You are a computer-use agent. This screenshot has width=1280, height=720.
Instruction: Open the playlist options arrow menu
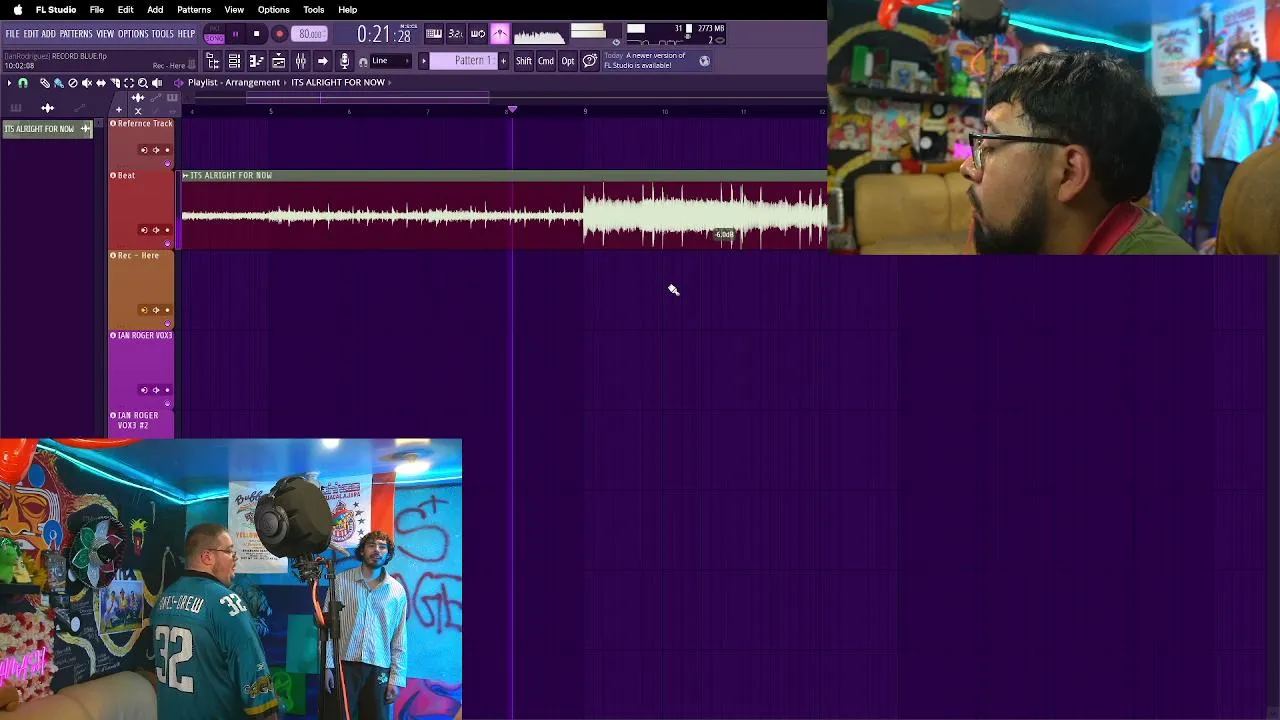[9, 83]
